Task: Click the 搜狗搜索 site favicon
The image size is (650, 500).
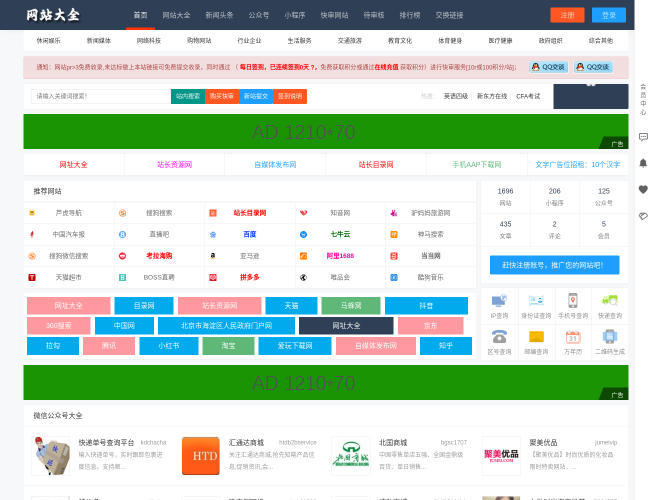Action: 122,213
